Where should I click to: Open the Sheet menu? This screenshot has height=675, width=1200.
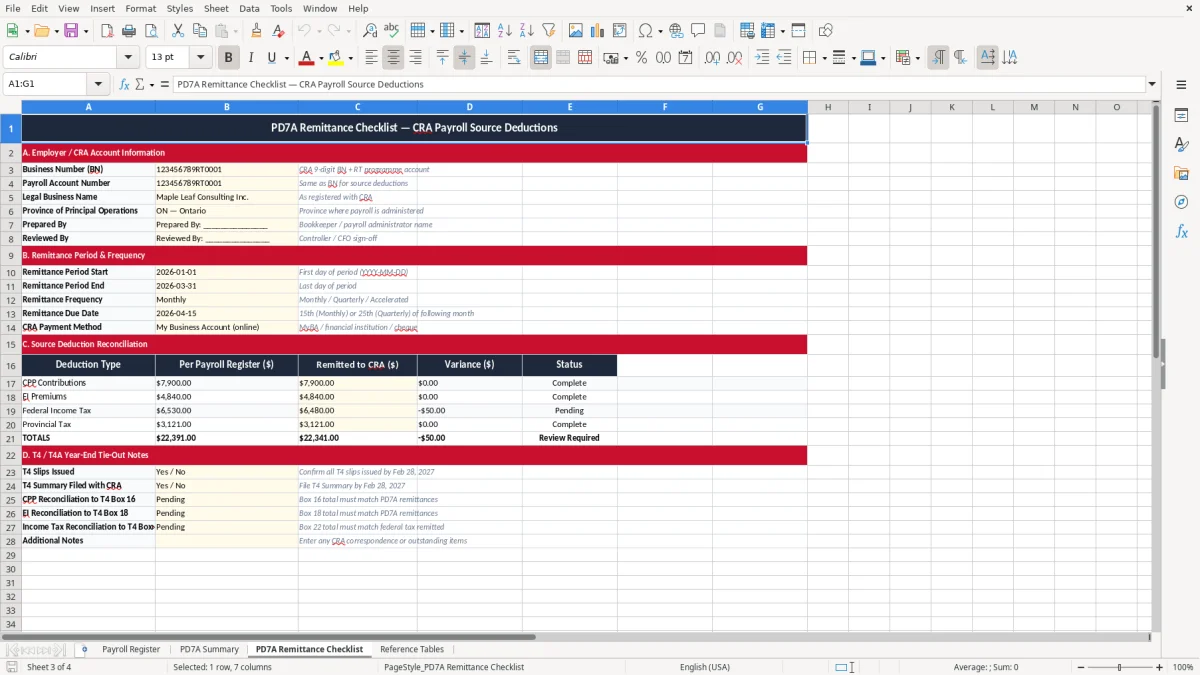(x=216, y=8)
